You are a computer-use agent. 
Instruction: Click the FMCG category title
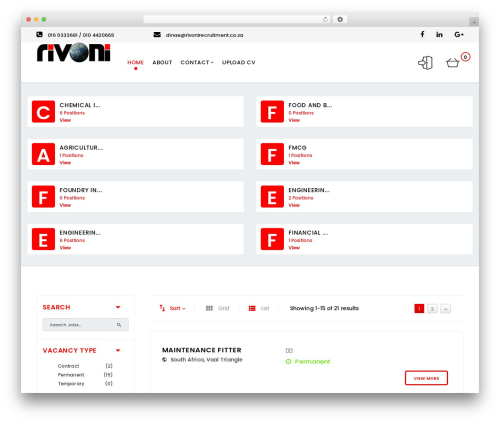[x=297, y=147]
